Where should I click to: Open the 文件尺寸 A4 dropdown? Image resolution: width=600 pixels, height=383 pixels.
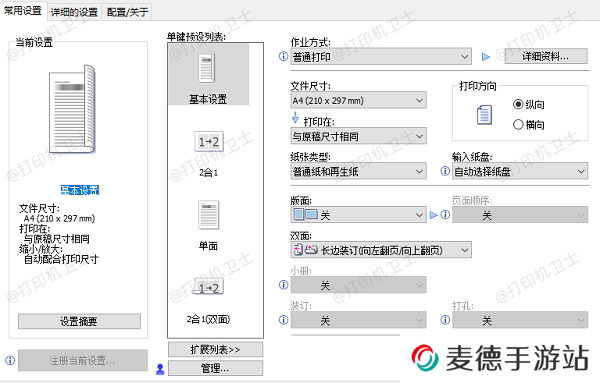359,100
